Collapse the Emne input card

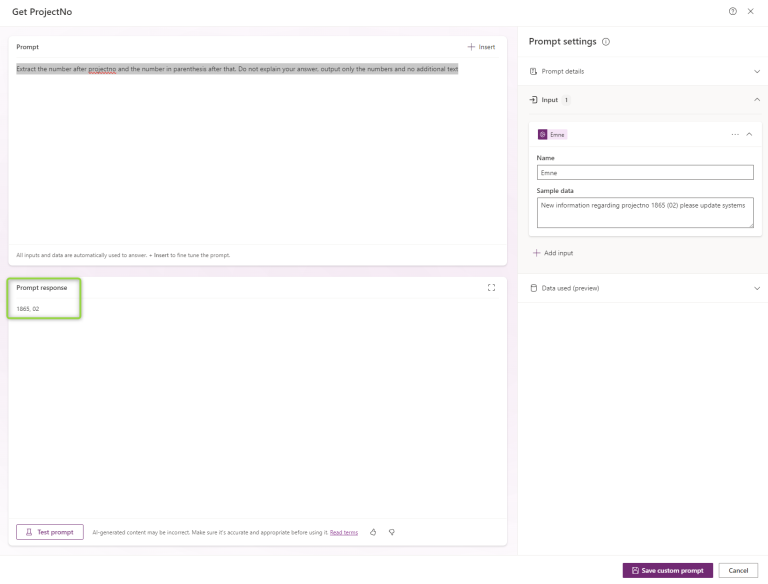click(x=749, y=134)
